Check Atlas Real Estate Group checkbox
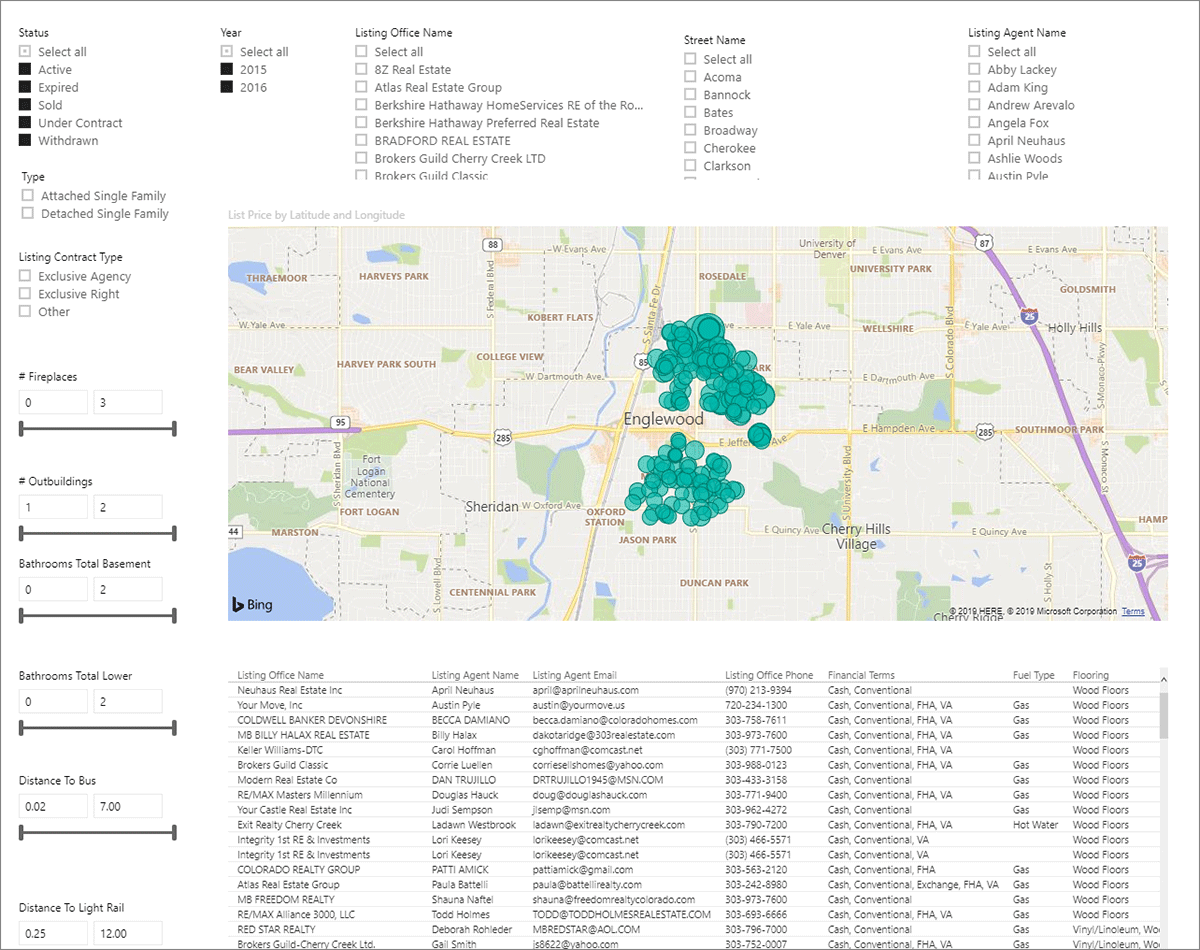The width and height of the screenshot is (1200, 950). pyautogui.click(x=362, y=88)
